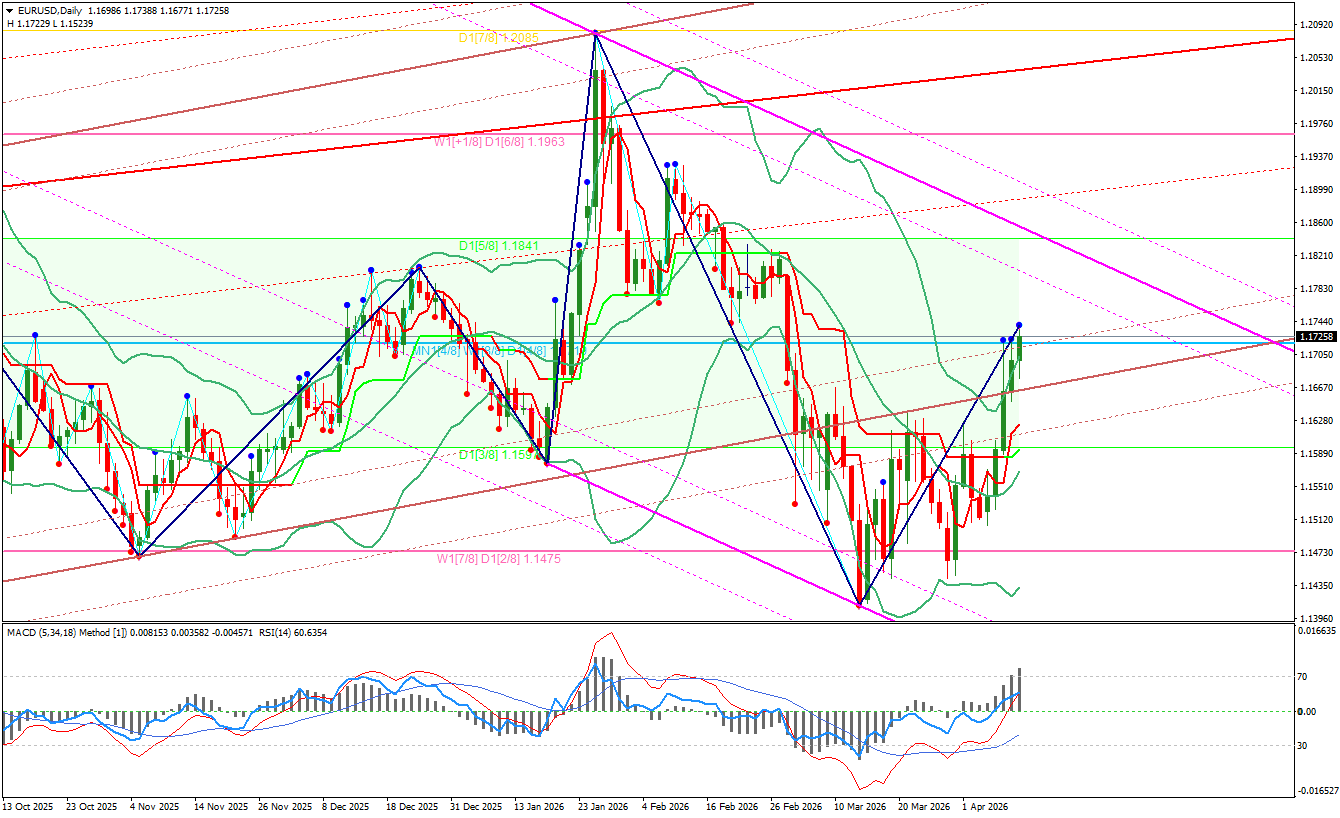Screen dimensions: 1340x818
Task: Select the D1[3/8] level label
Action: 496,455
